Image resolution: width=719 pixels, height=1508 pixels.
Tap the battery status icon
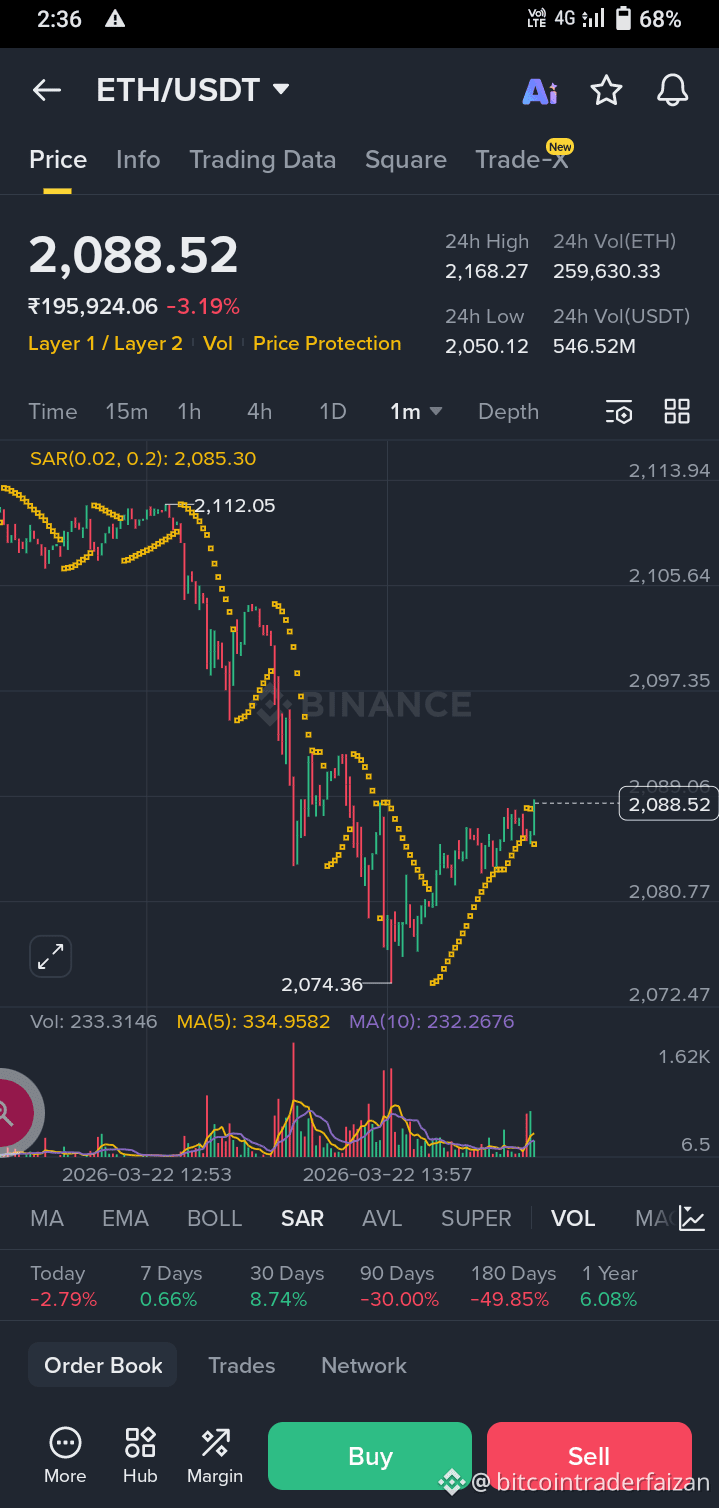(624, 19)
